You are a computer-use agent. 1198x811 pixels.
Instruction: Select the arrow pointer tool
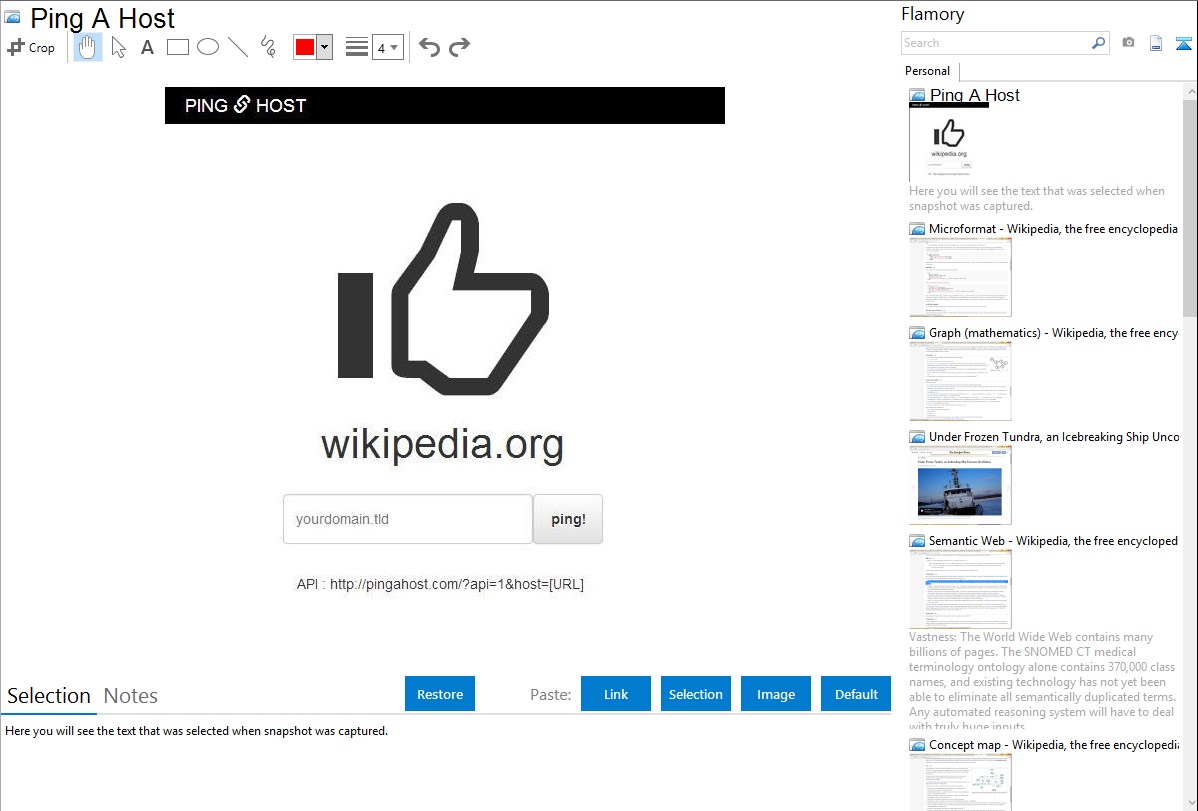(118, 47)
